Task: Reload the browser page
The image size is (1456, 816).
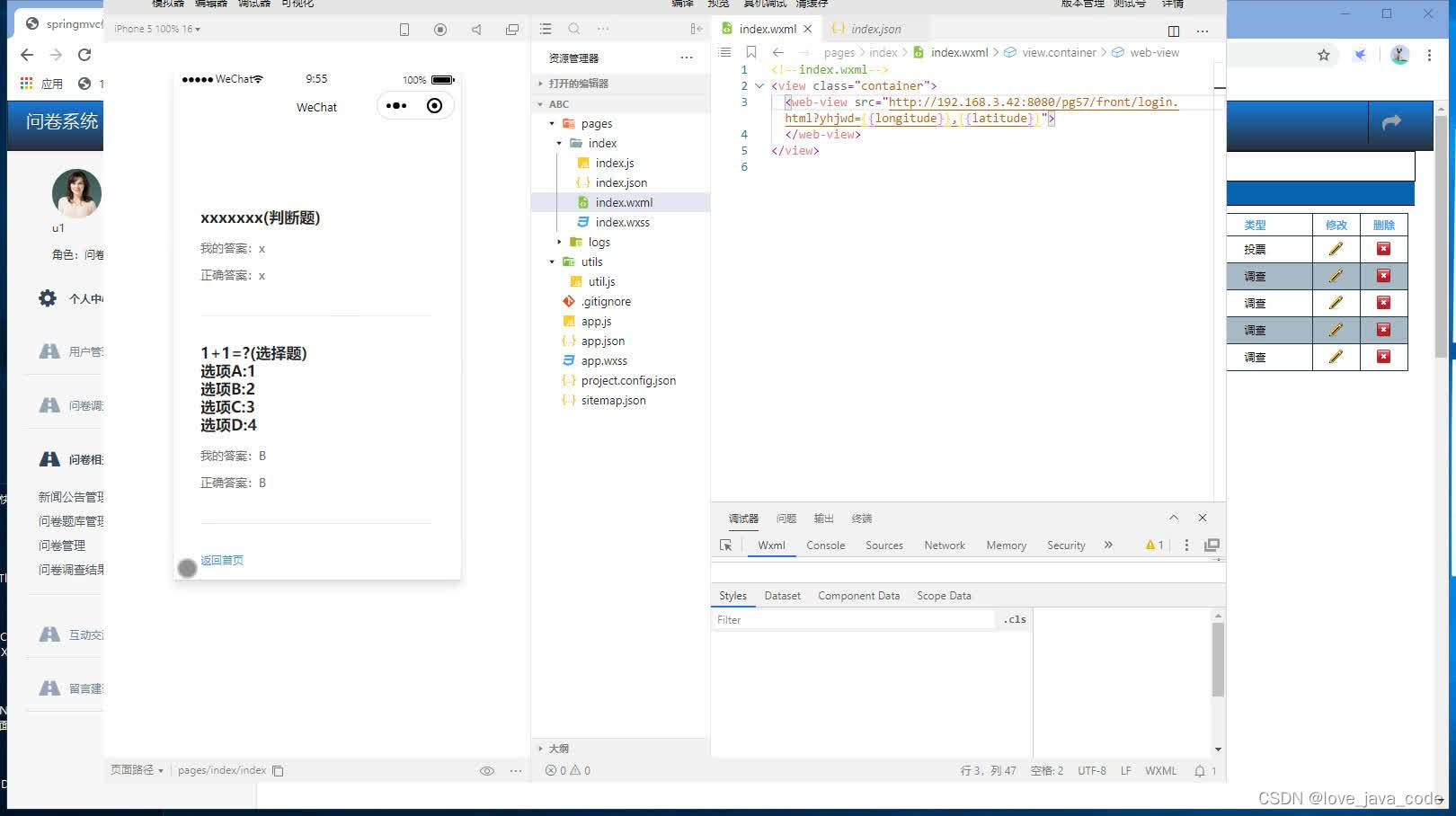Action: [x=84, y=55]
